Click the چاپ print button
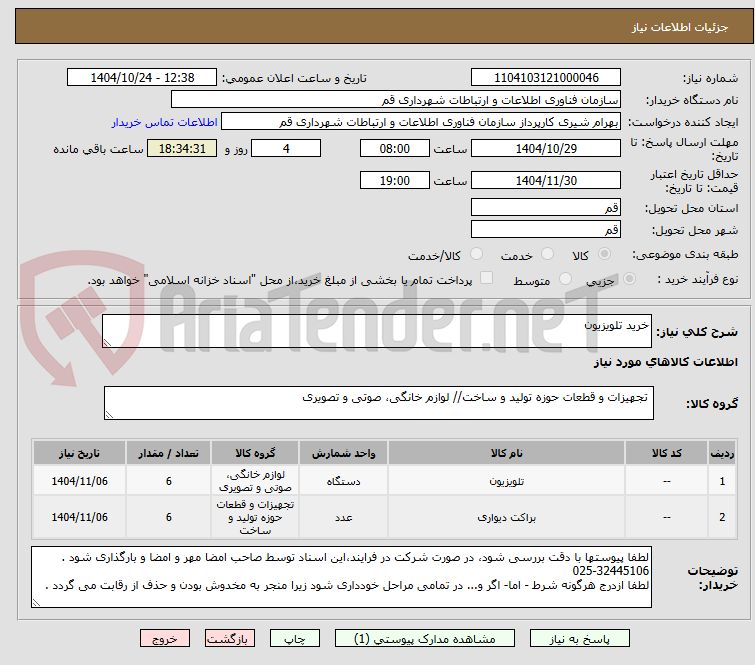The width and height of the screenshot is (755, 665). 295,639
